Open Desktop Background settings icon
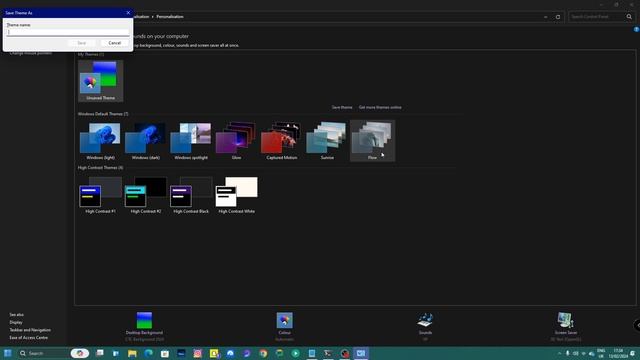Viewport: 640px width, 360px height. 144,320
